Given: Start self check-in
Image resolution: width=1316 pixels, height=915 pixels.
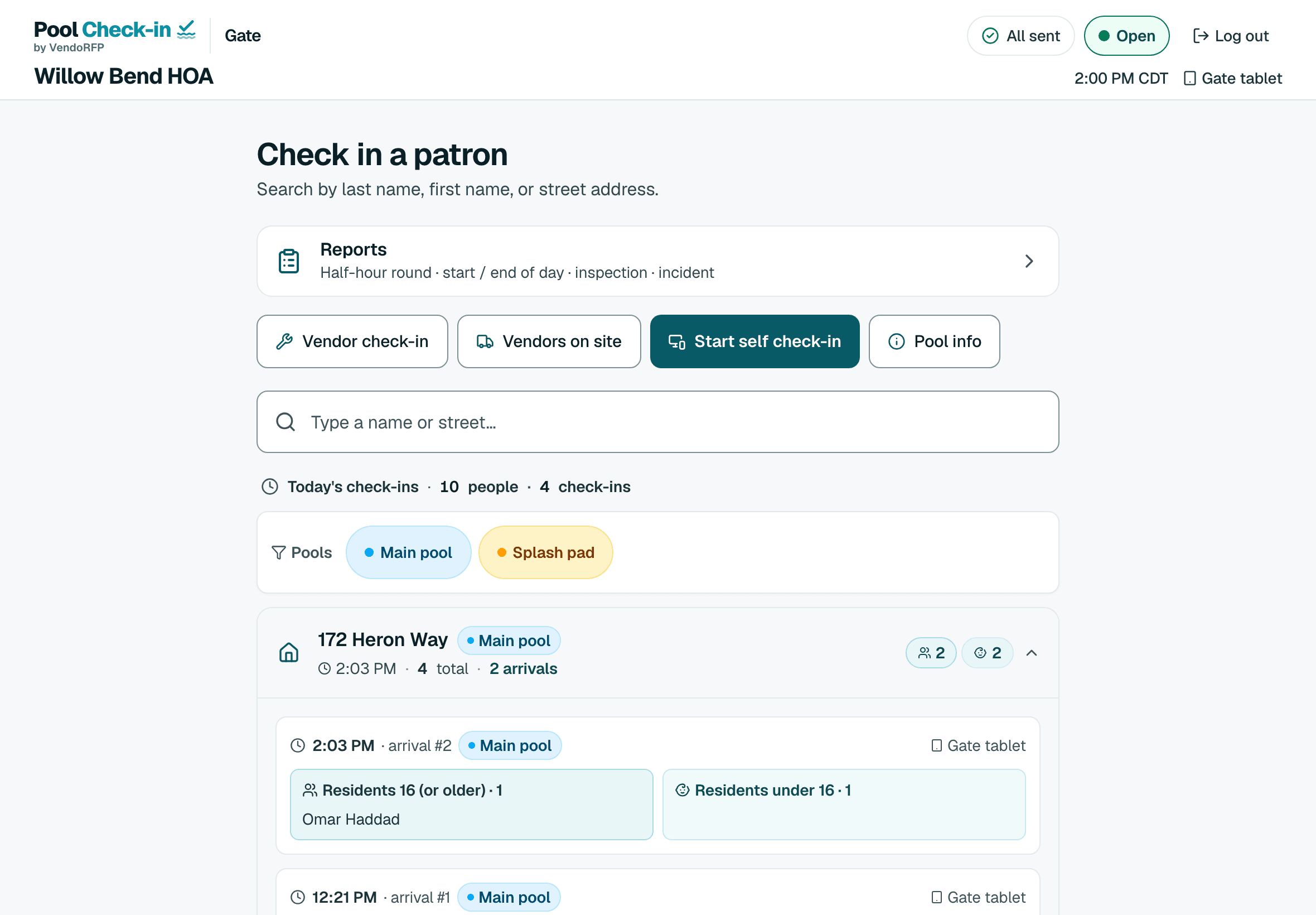Looking at the screenshot, I should [754, 341].
